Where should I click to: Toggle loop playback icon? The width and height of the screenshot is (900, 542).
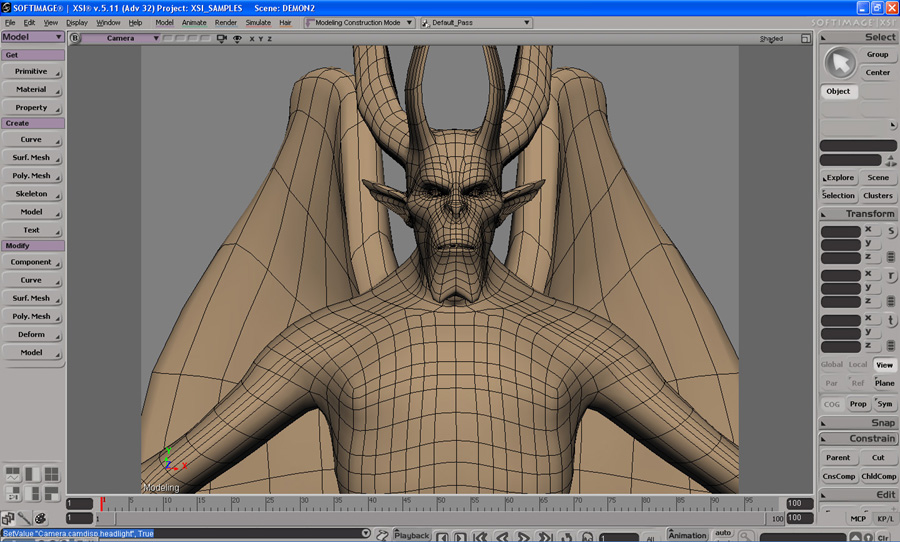(x=566, y=537)
